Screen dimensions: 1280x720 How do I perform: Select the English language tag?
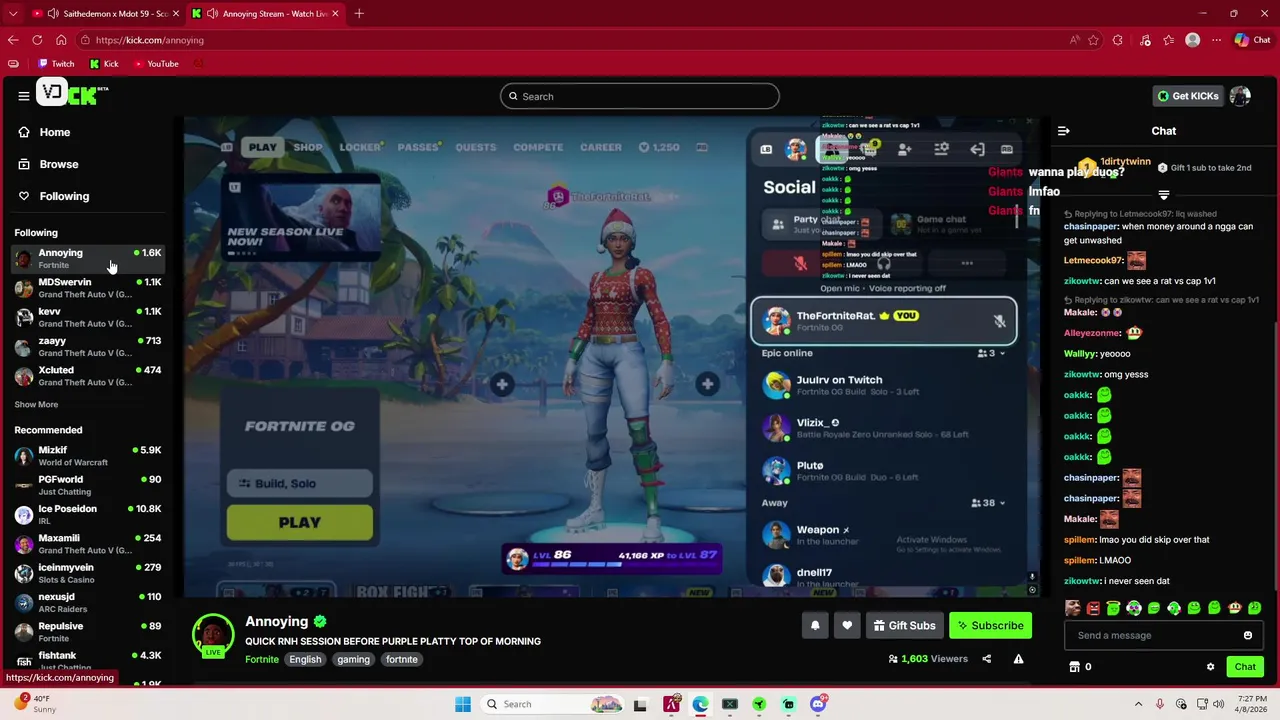(x=305, y=660)
